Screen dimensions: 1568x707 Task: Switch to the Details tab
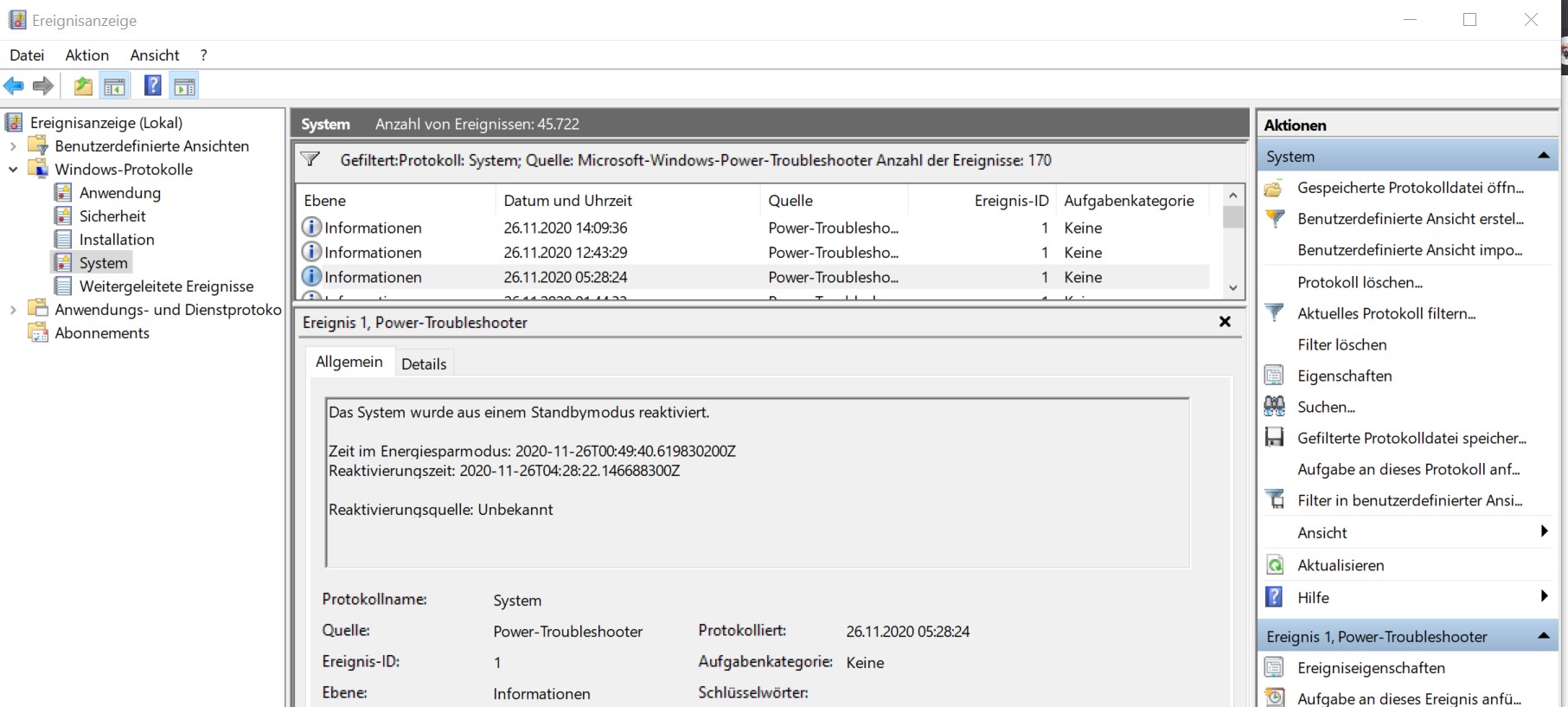tap(424, 363)
